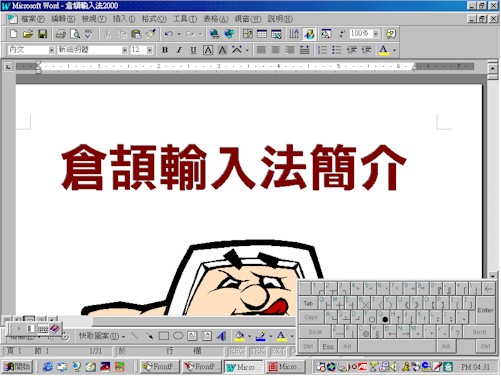Activate the Format Painter brush
This screenshot has width=501, height=376.
pos(151,34)
